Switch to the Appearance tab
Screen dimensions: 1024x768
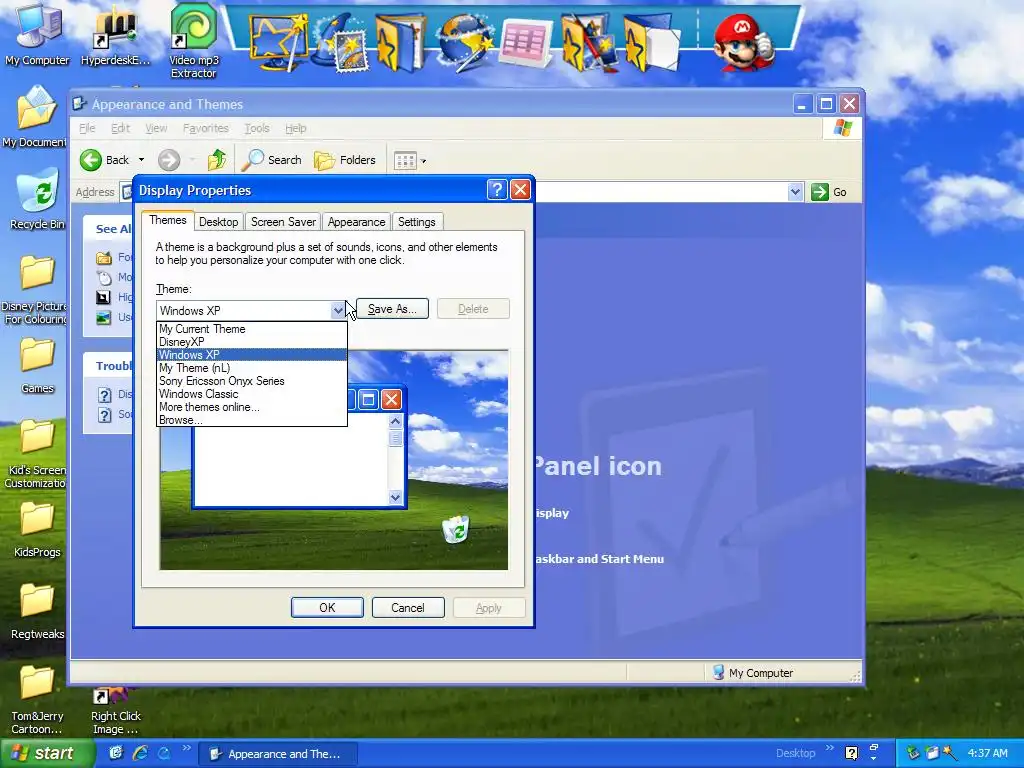coord(357,222)
